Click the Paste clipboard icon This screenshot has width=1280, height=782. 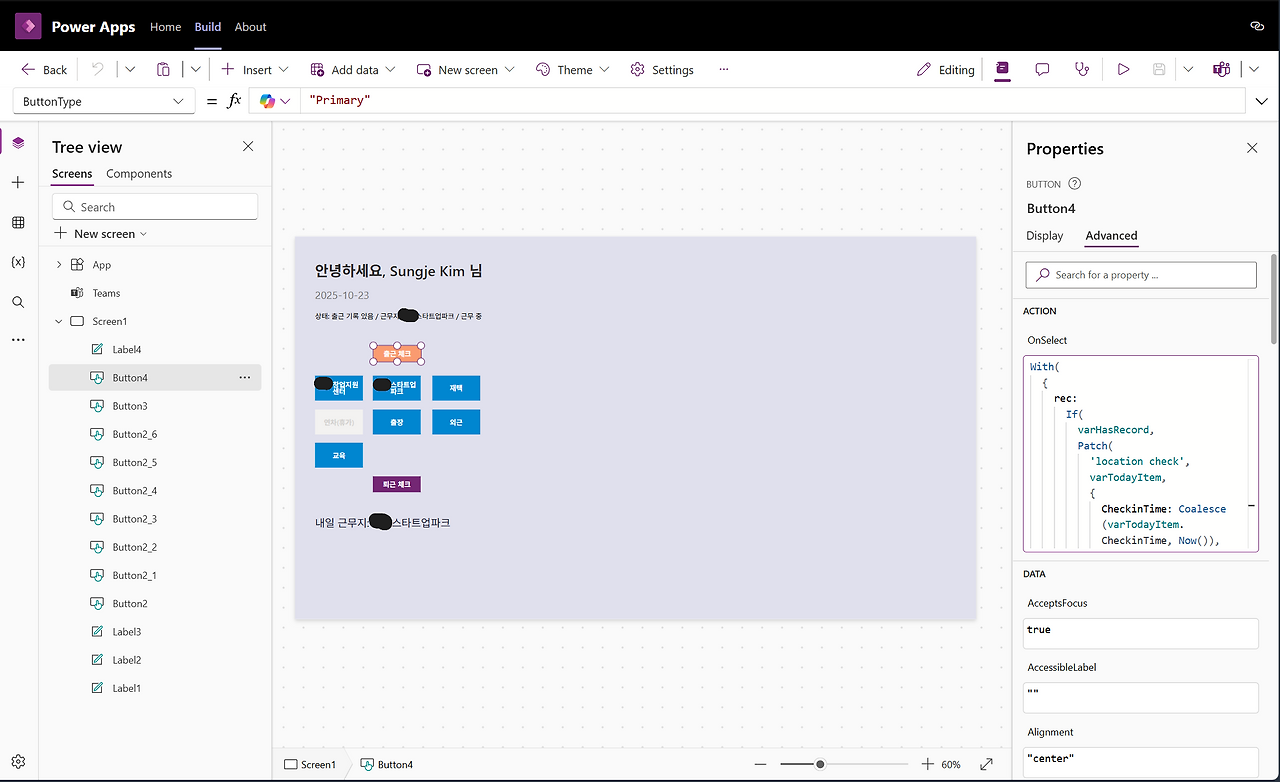point(163,69)
